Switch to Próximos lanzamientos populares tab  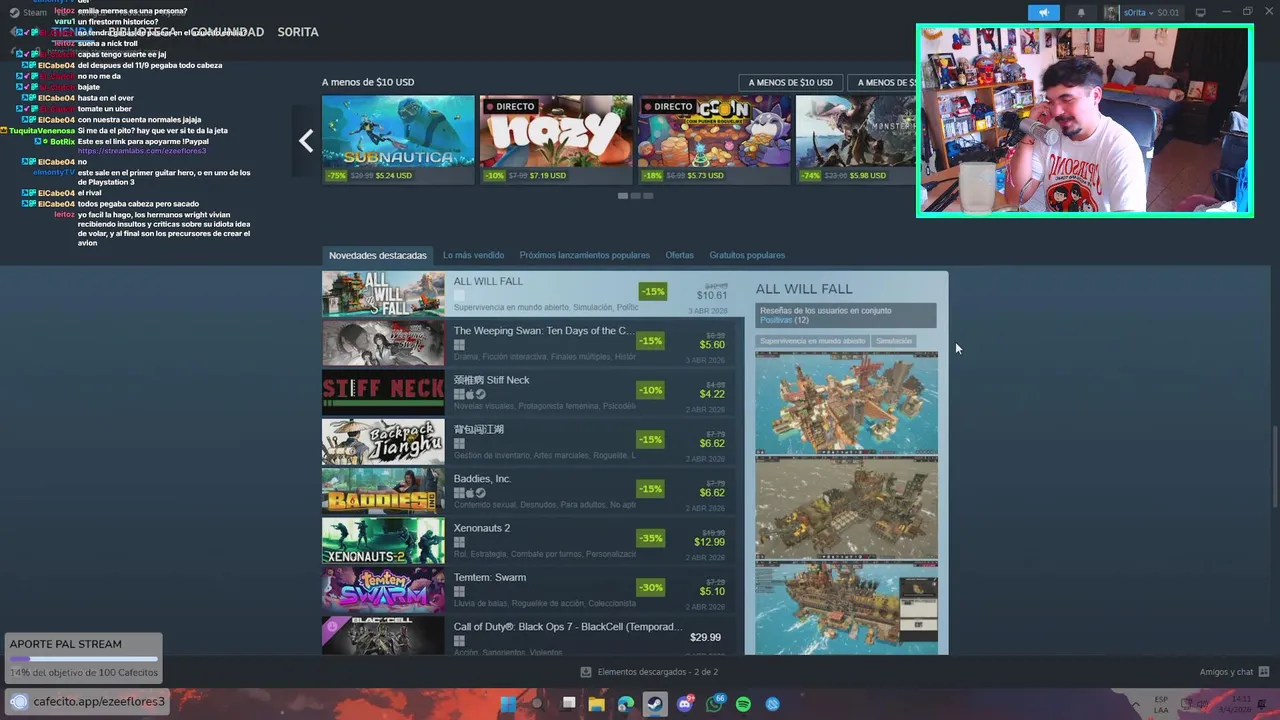click(584, 255)
